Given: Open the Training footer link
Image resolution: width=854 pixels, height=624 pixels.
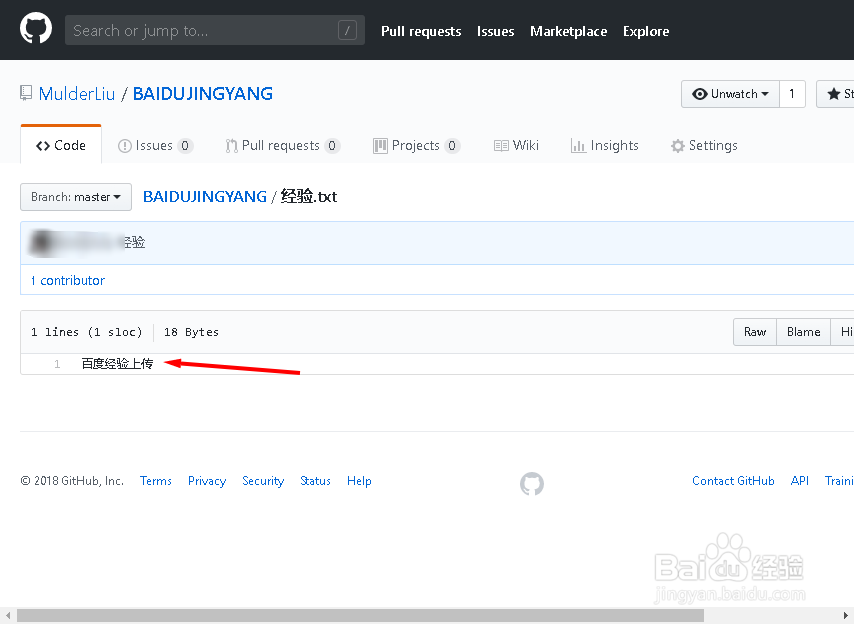Looking at the screenshot, I should 839,481.
